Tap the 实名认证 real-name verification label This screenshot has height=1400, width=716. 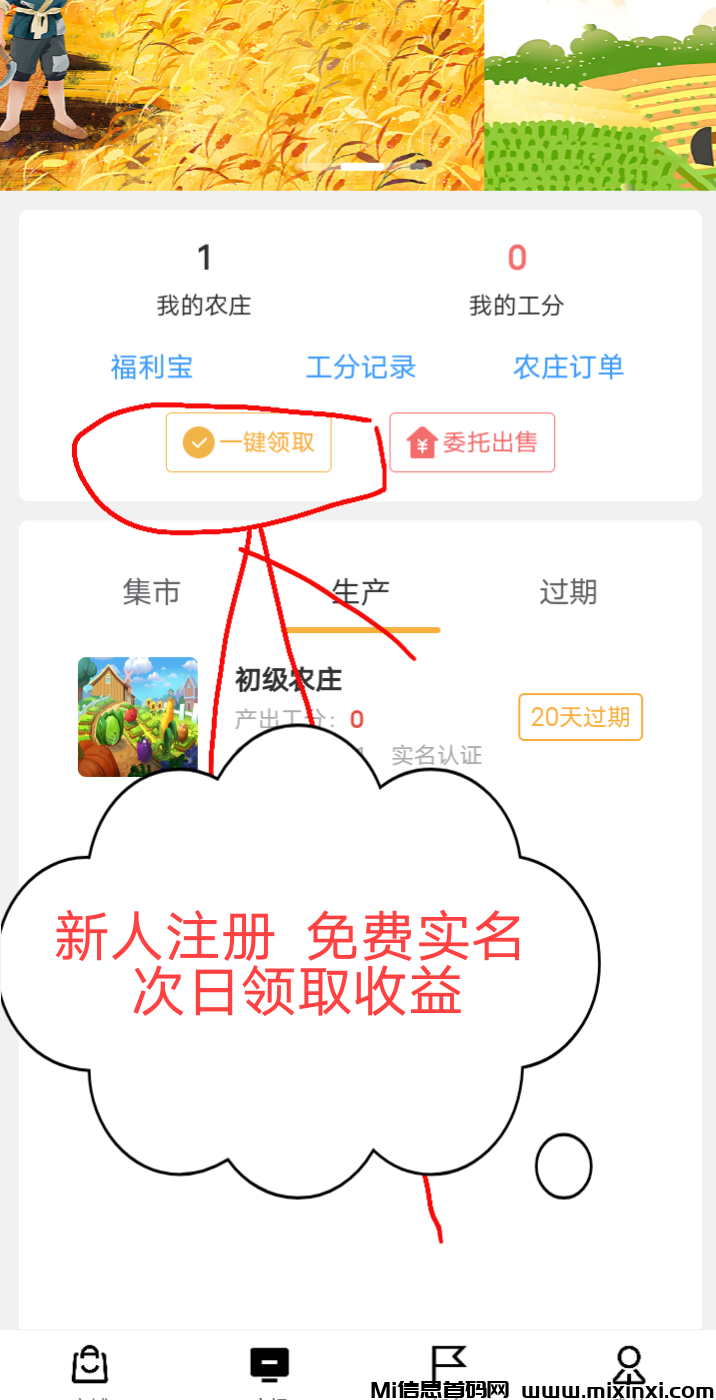click(x=436, y=755)
